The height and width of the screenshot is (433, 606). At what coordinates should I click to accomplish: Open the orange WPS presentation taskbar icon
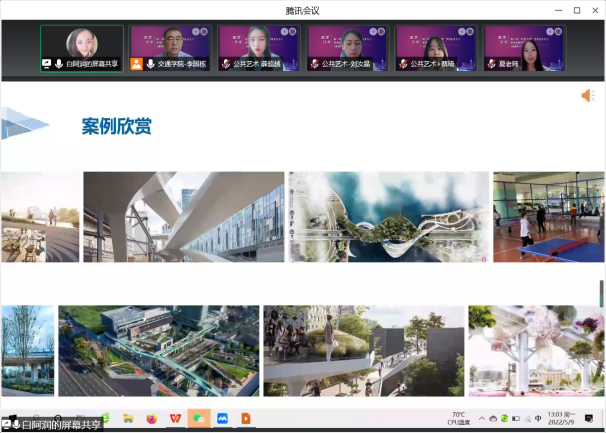[x=245, y=418]
